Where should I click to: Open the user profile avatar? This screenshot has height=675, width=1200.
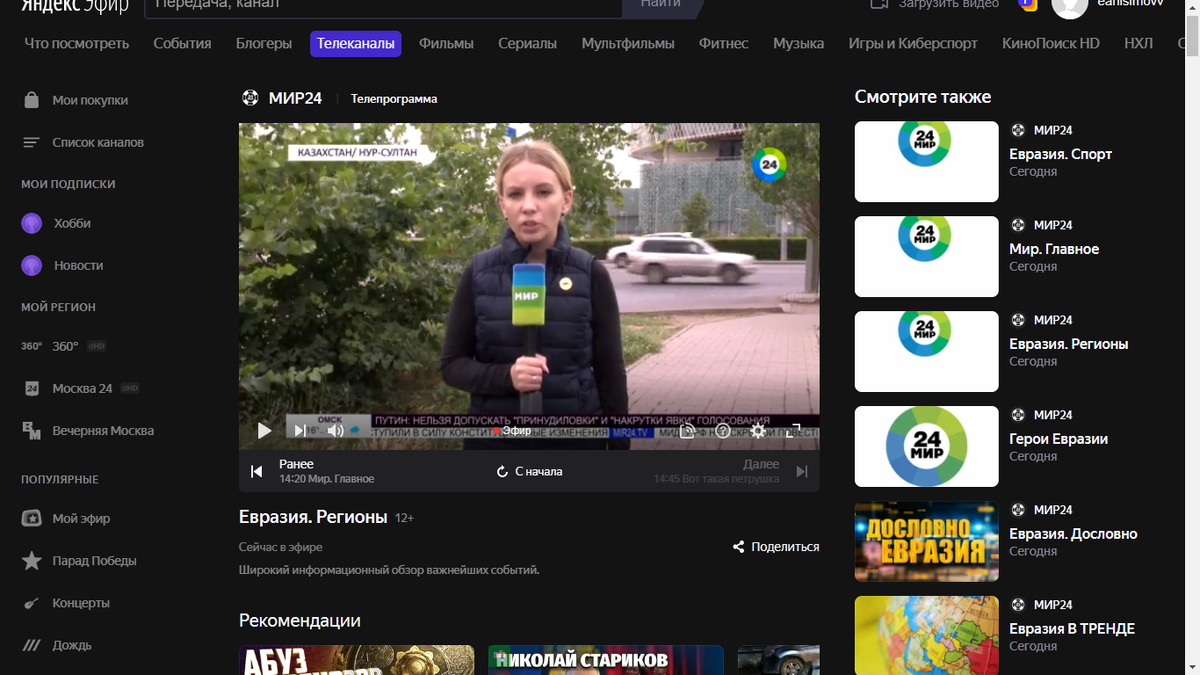(1069, 6)
